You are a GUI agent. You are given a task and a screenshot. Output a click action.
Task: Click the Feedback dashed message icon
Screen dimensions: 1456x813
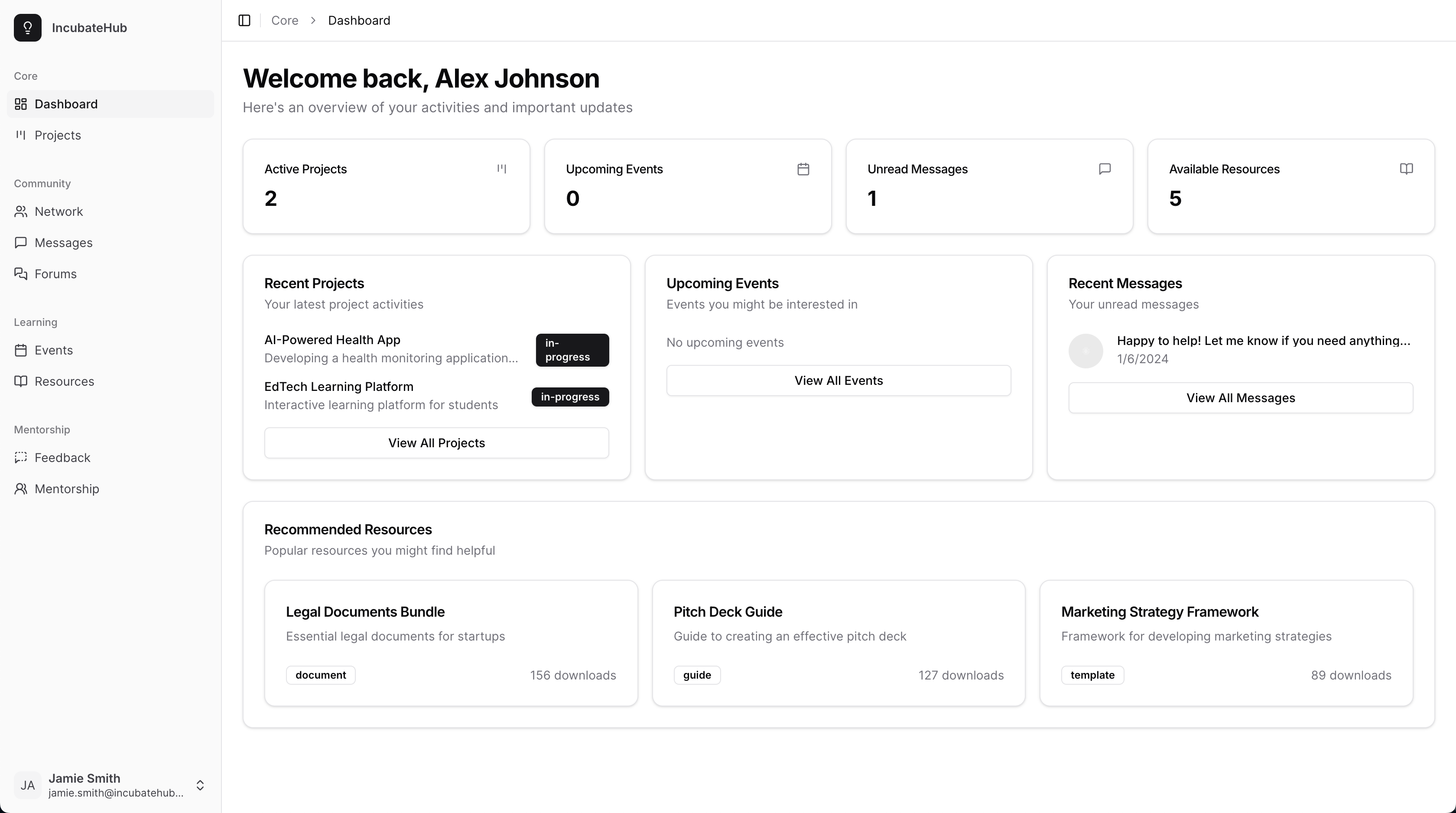(x=21, y=457)
